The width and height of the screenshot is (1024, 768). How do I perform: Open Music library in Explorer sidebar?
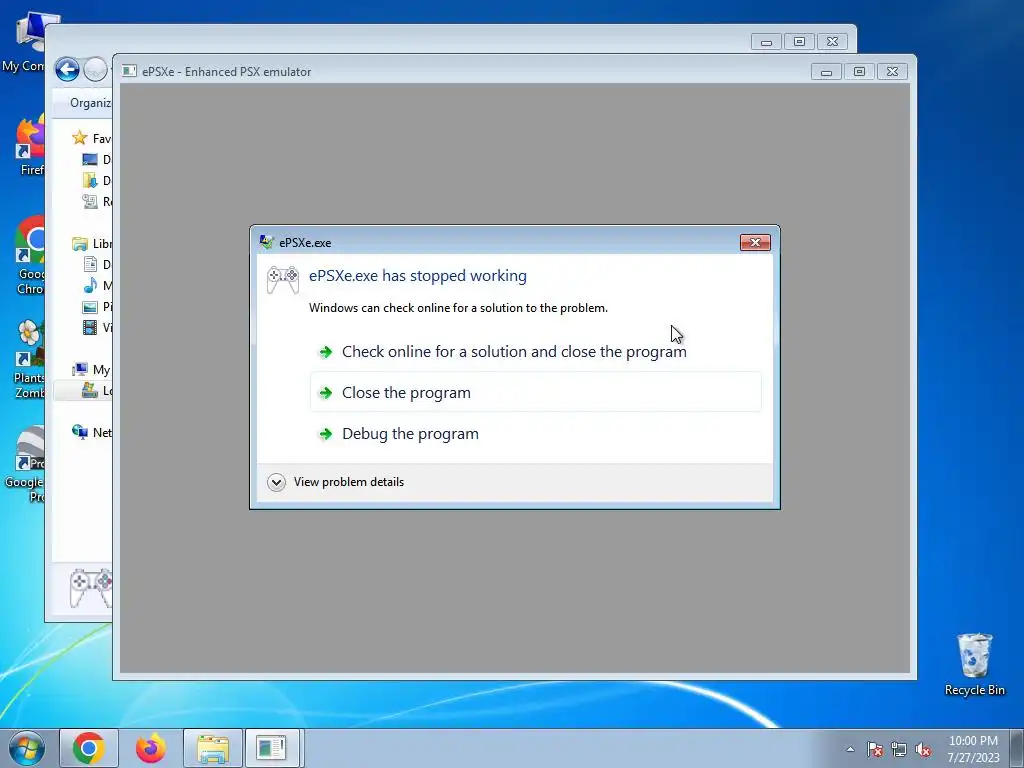pyautogui.click(x=96, y=285)
